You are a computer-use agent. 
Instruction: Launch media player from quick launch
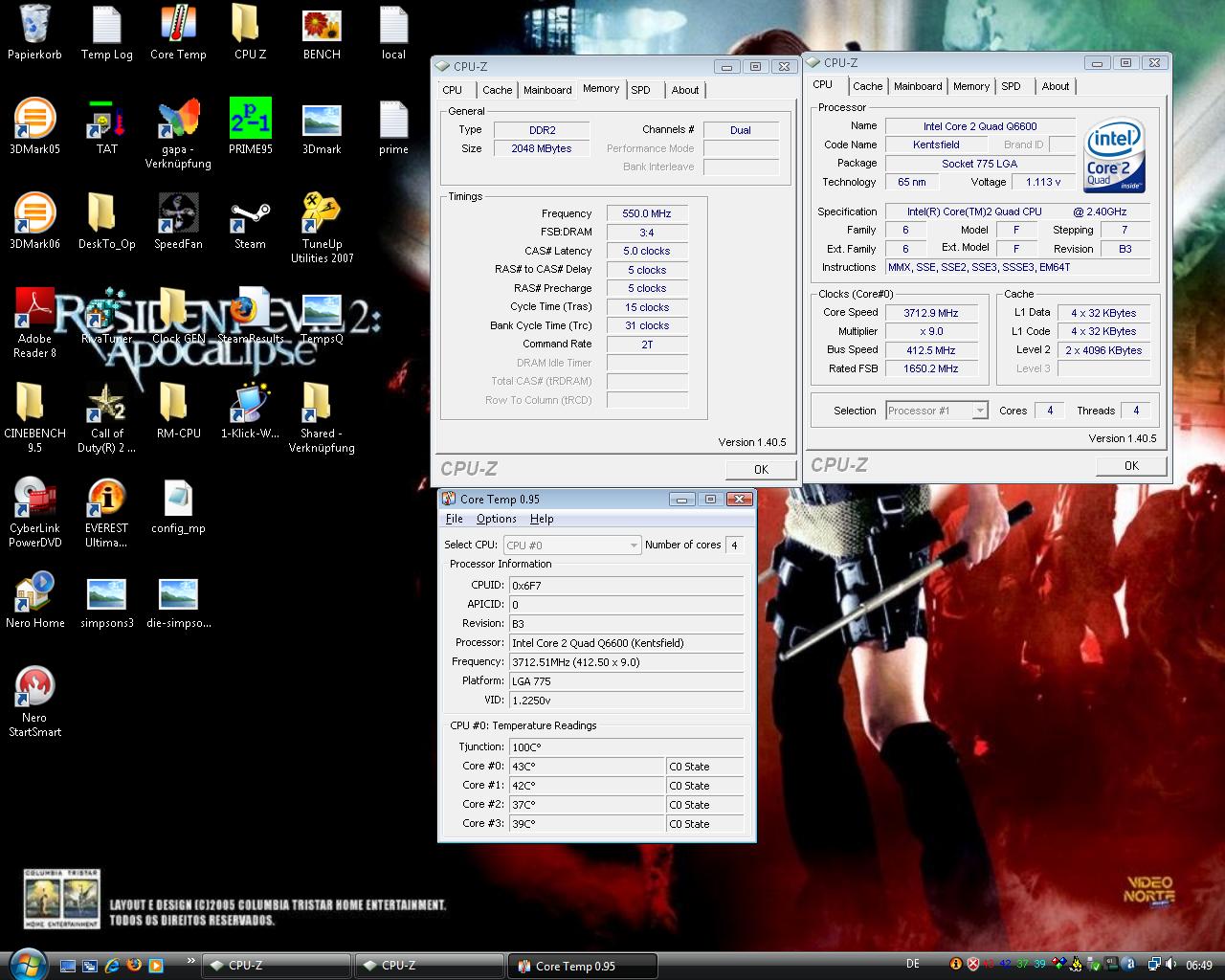coord(155,966)
